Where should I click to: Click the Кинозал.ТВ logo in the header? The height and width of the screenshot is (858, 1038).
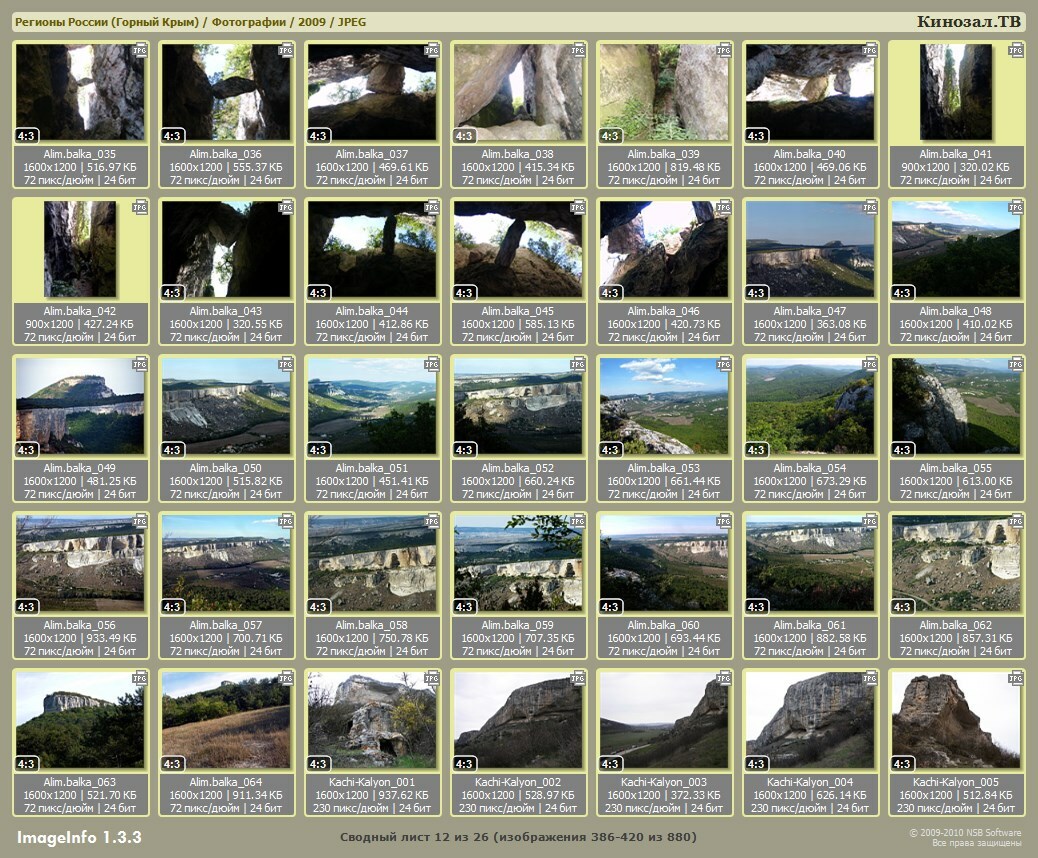tap(968, 22)
